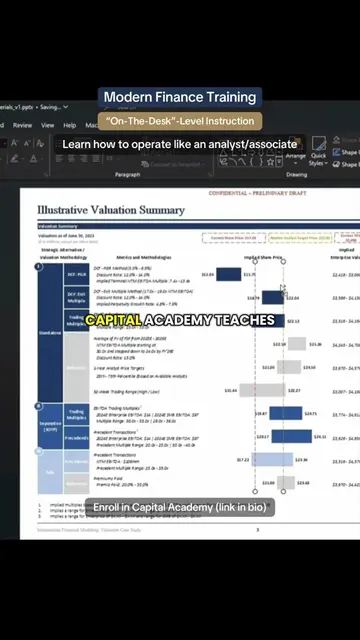
Task: Select navy bar for Separation precedent transactions
Action: point(291,436)
